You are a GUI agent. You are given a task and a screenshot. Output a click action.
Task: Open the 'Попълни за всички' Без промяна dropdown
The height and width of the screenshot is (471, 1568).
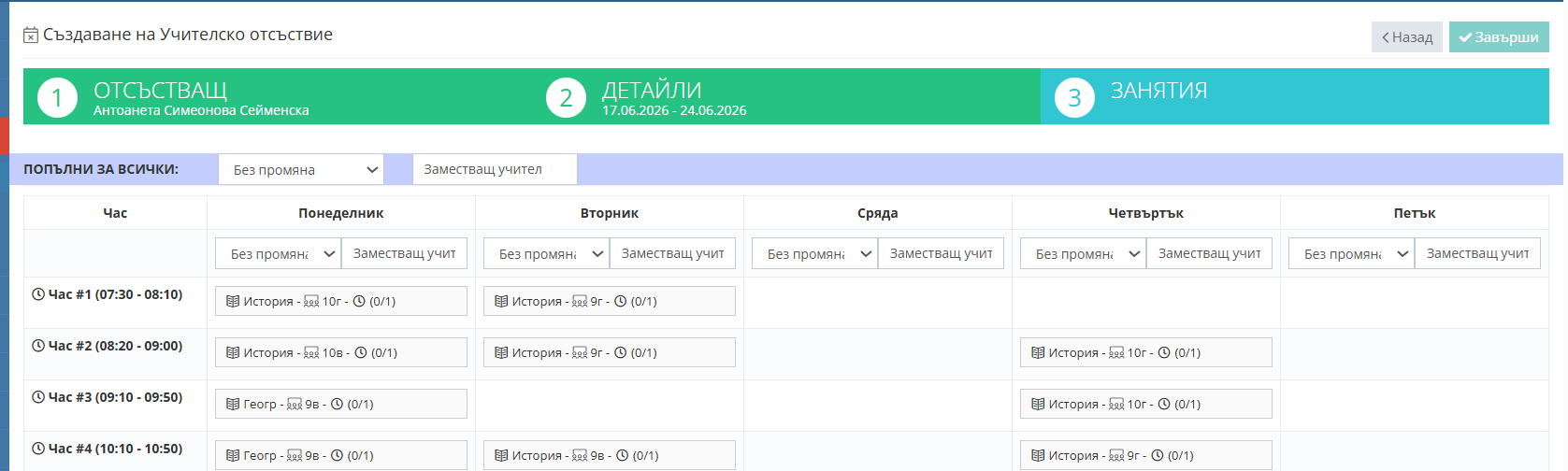tap(301, 170)
